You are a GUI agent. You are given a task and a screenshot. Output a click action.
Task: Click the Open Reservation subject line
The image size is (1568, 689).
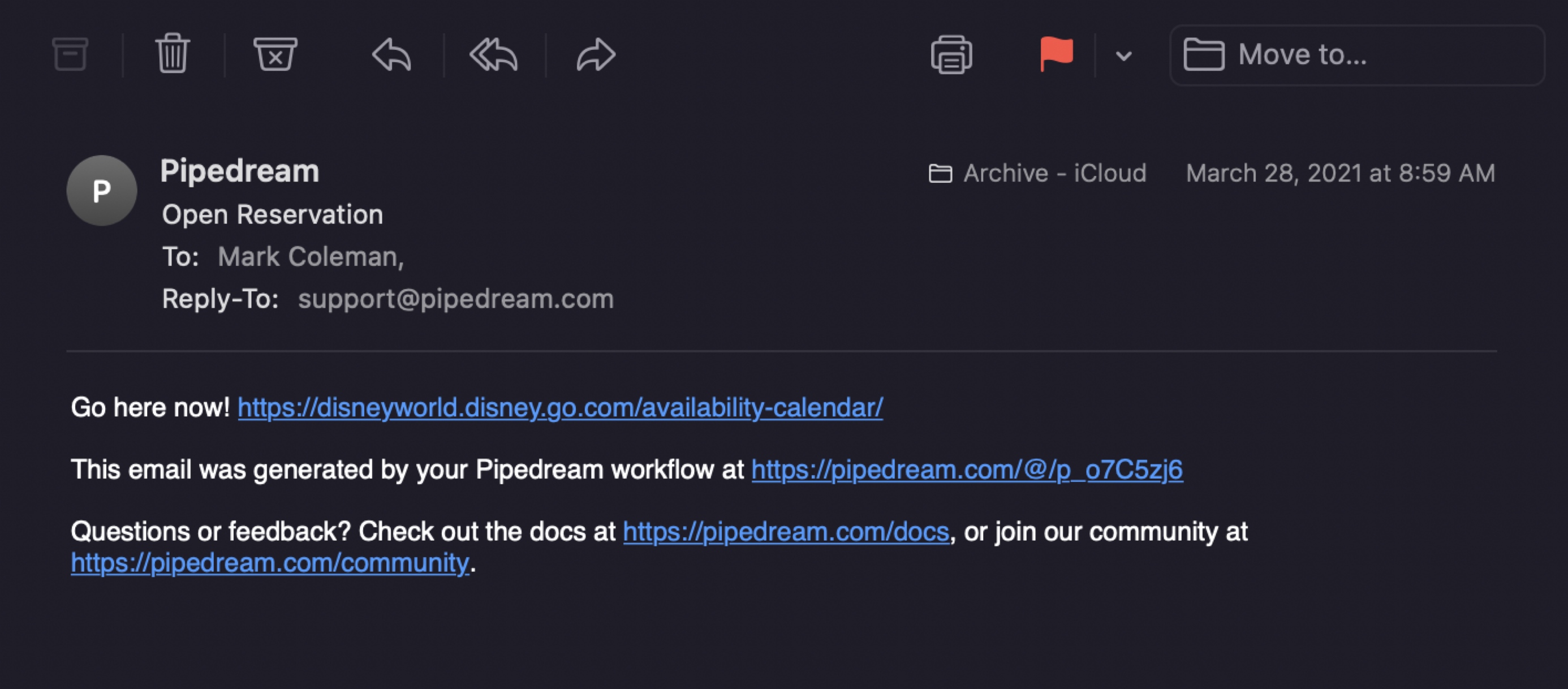272,214
